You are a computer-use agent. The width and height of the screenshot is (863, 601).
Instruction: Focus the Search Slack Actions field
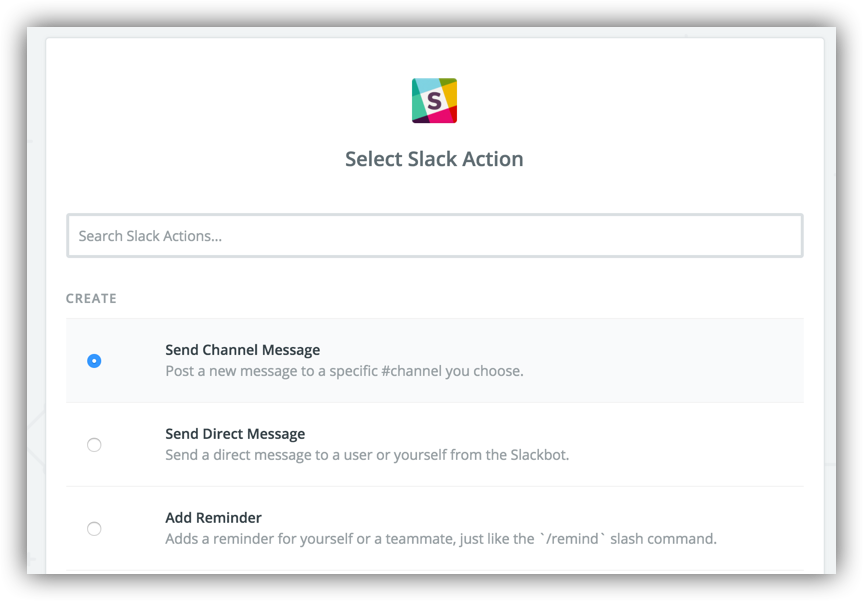(x=435, y=236)
